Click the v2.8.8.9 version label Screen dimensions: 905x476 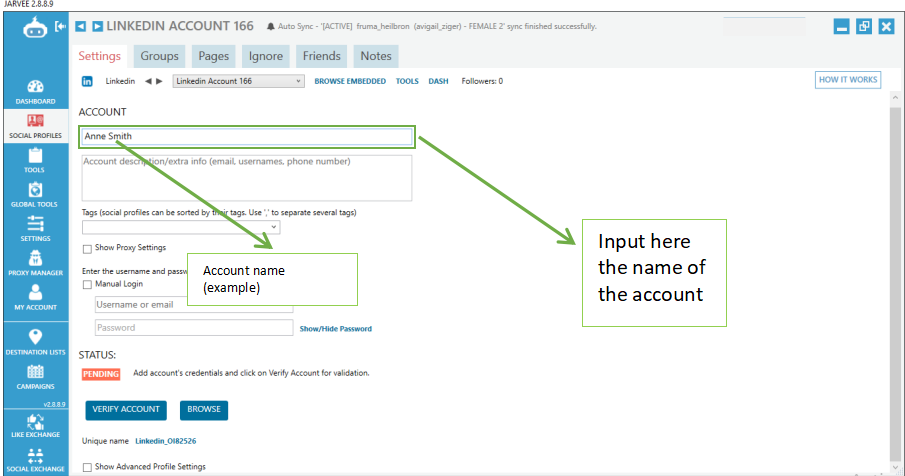[55, 404]
